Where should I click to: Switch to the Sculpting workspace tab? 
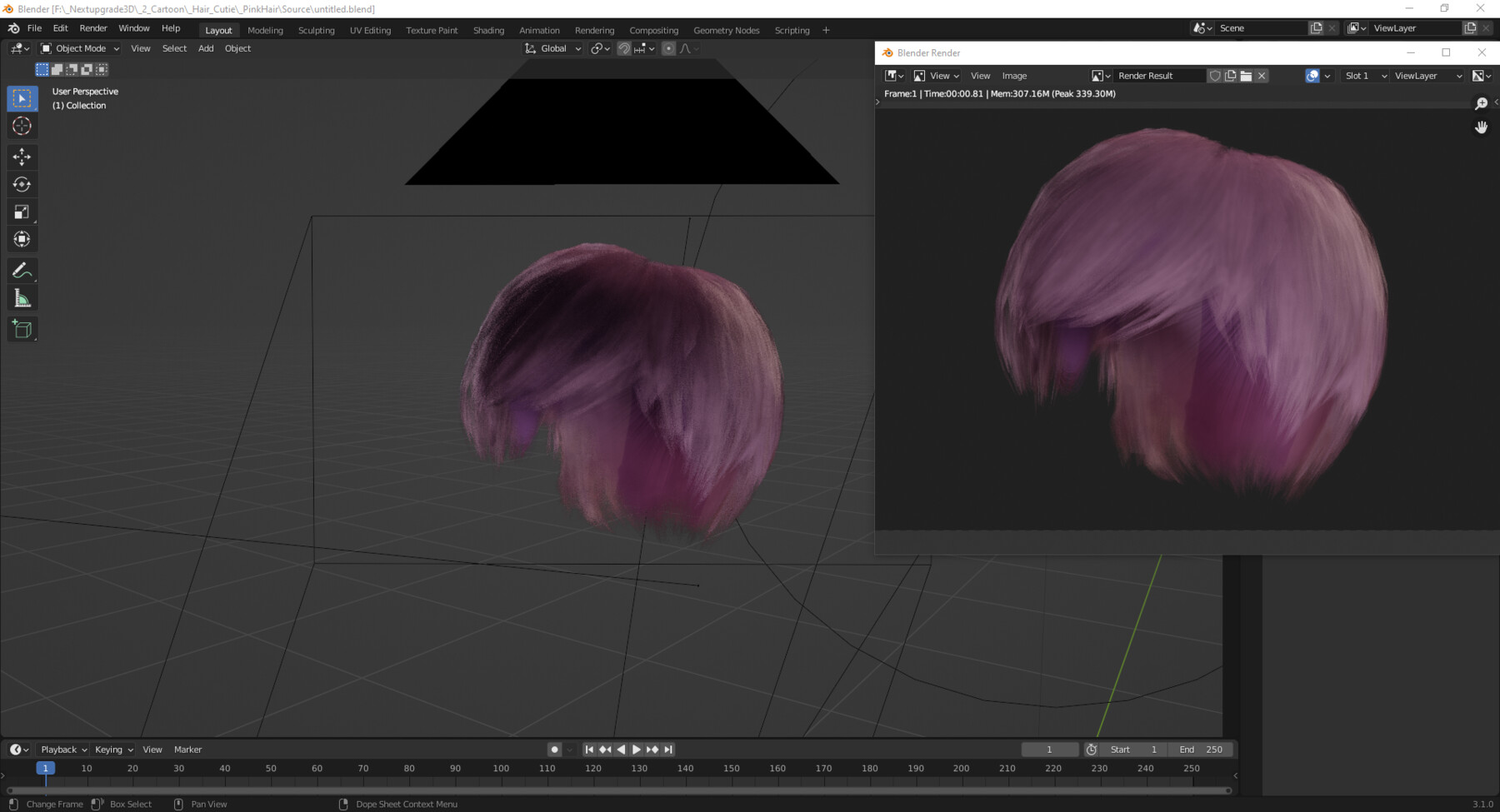point(317,30)
